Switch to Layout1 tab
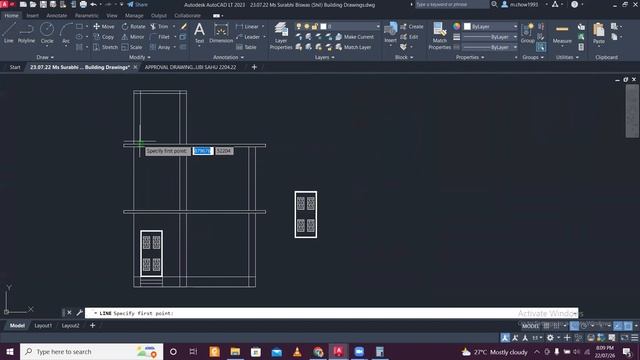Image resolution: width=640 pixels, height=360 pixels. coord(43,326)
